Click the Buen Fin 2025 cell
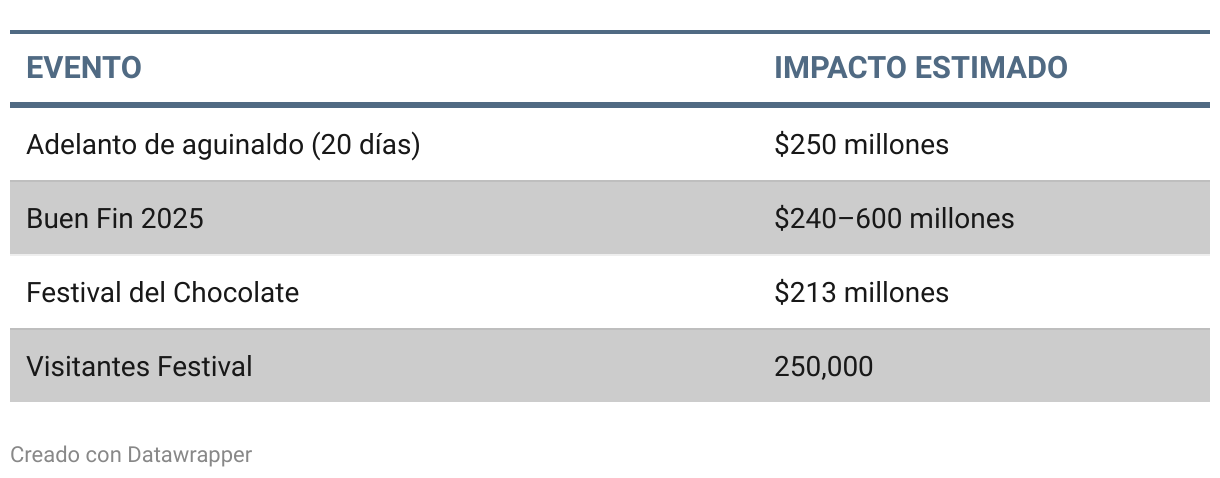Image resolution: width=1220 pixels, height=478 pixels. [115, 218]
